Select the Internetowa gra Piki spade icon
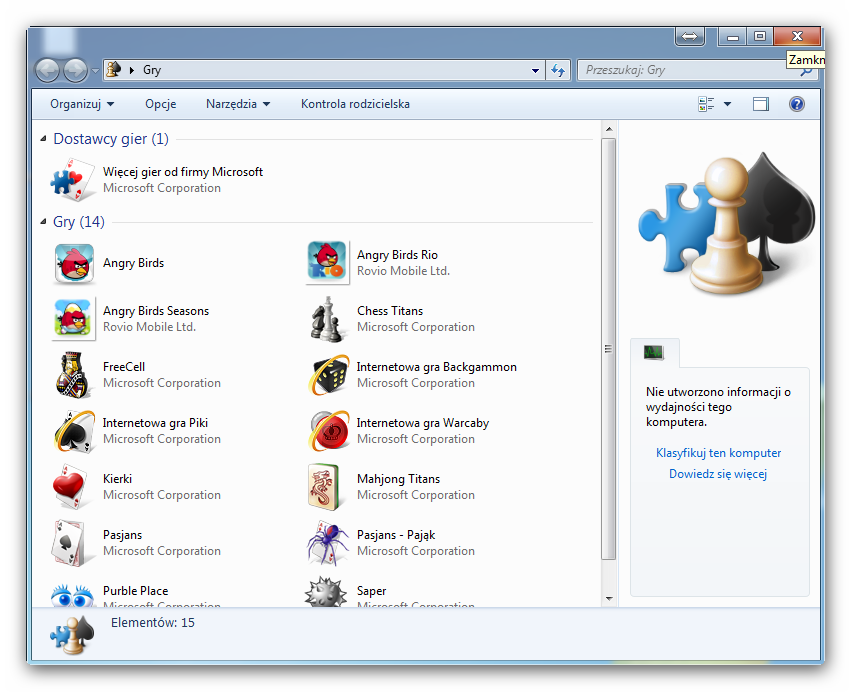This screenshot has width=852, height=692. [x=74, y=431]
